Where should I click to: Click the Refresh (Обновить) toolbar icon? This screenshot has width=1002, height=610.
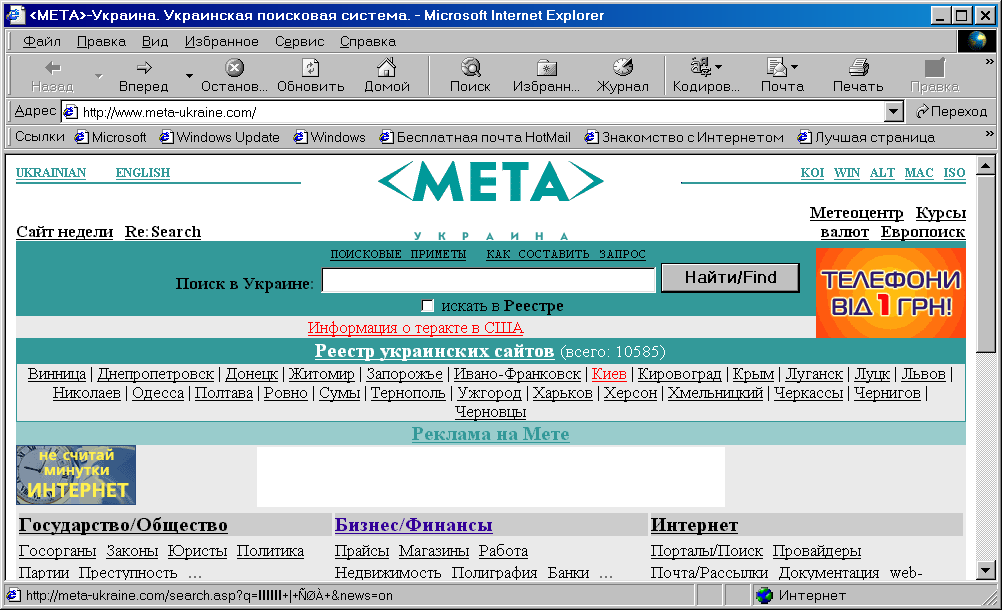coord(311,67)
